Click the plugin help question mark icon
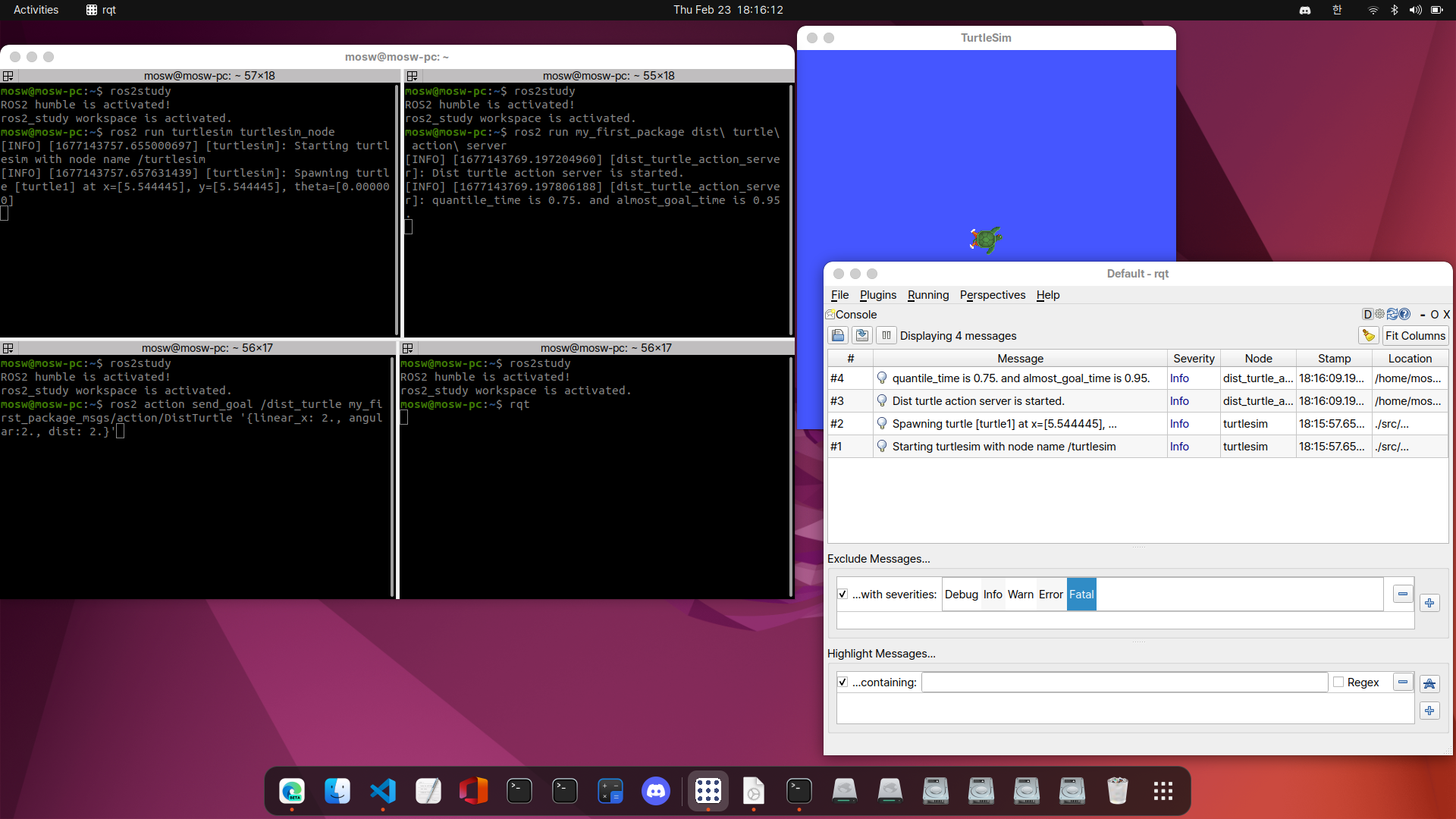This screenshot has height=819, width=1456. coord(1404,314)
